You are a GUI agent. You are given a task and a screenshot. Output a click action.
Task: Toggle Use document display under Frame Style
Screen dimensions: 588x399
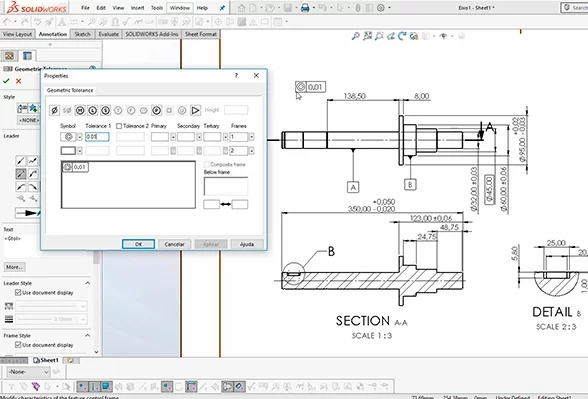click(x=18, y=345)
